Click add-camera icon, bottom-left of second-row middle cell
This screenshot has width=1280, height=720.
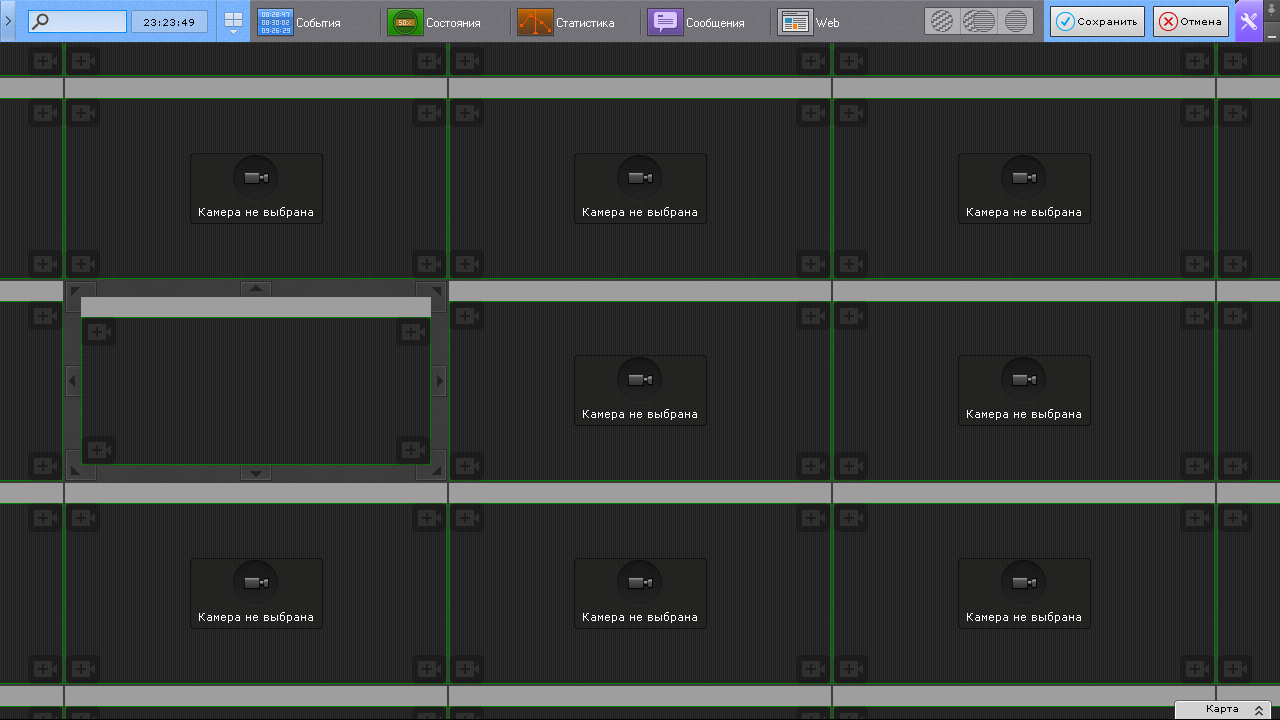pos(467,466)
